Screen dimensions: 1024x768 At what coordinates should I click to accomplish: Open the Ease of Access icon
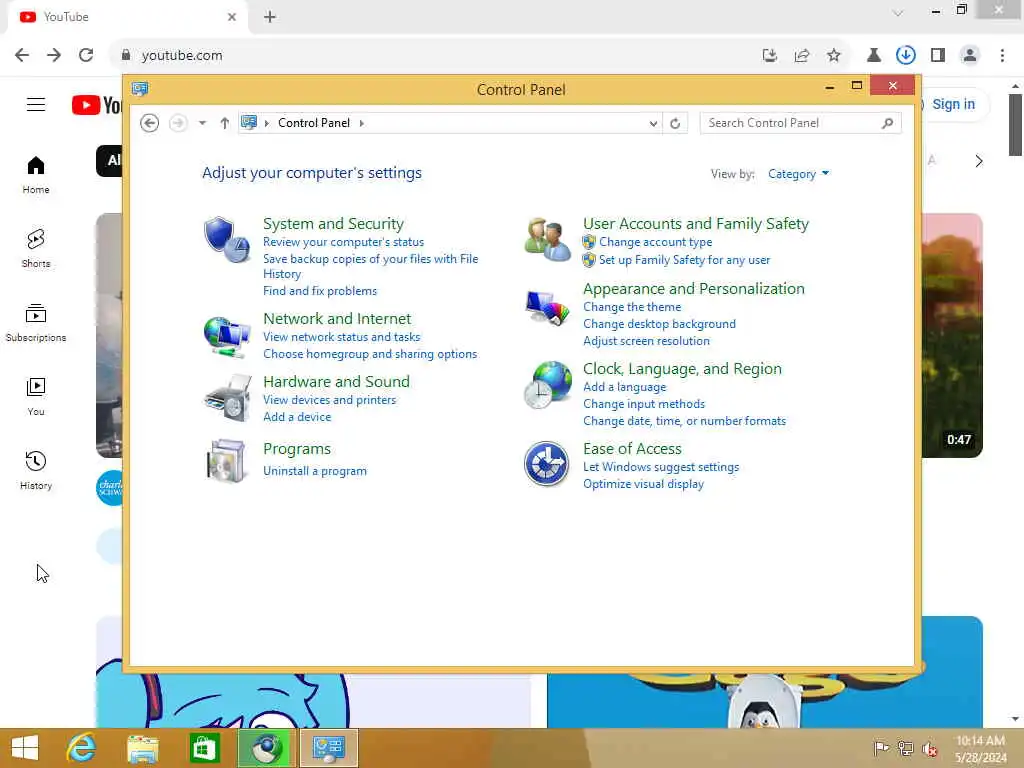[547, 464]
